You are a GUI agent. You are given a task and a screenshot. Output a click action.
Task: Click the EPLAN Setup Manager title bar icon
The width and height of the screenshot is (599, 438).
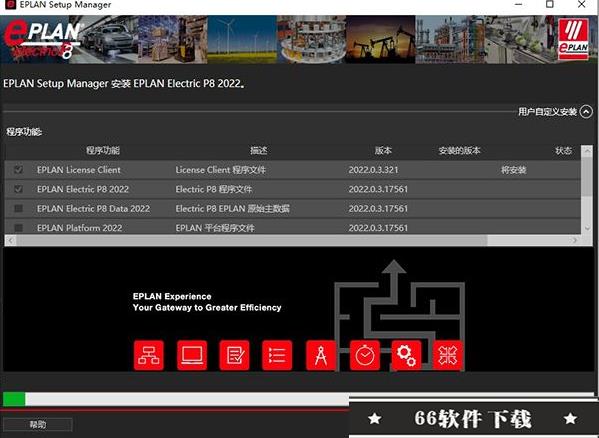(10, 5)
